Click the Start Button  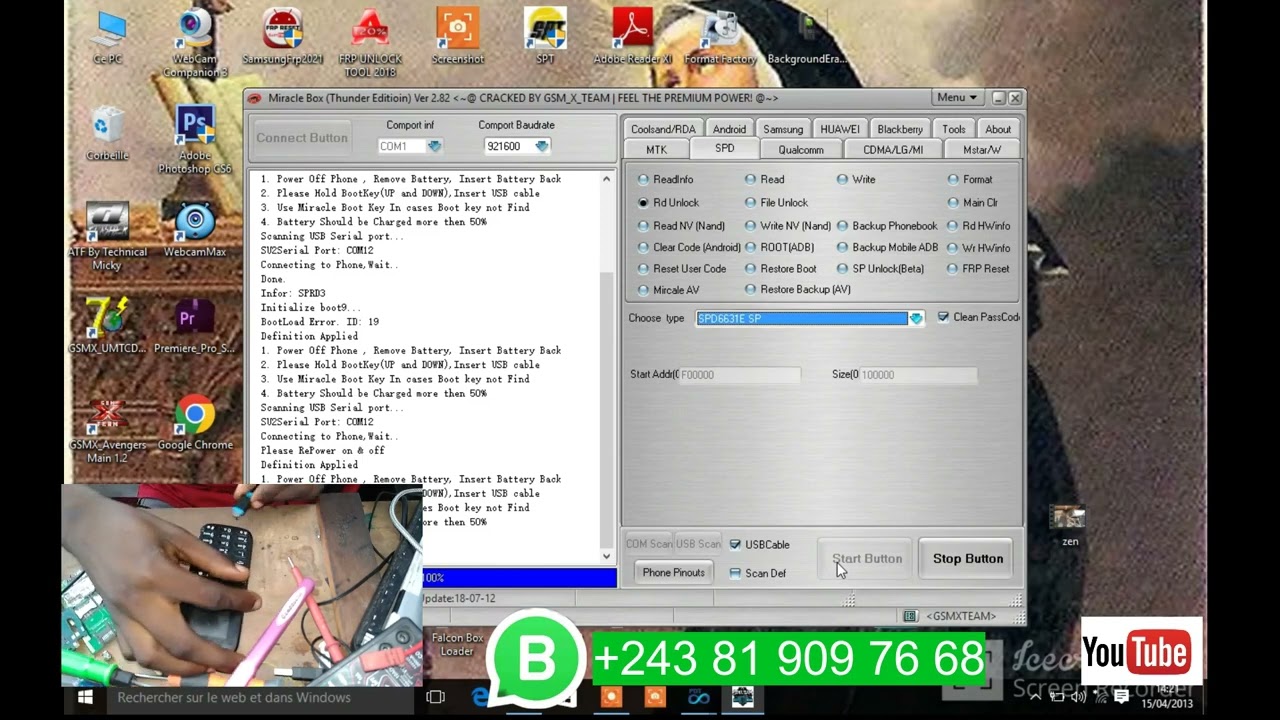(867, 558)
